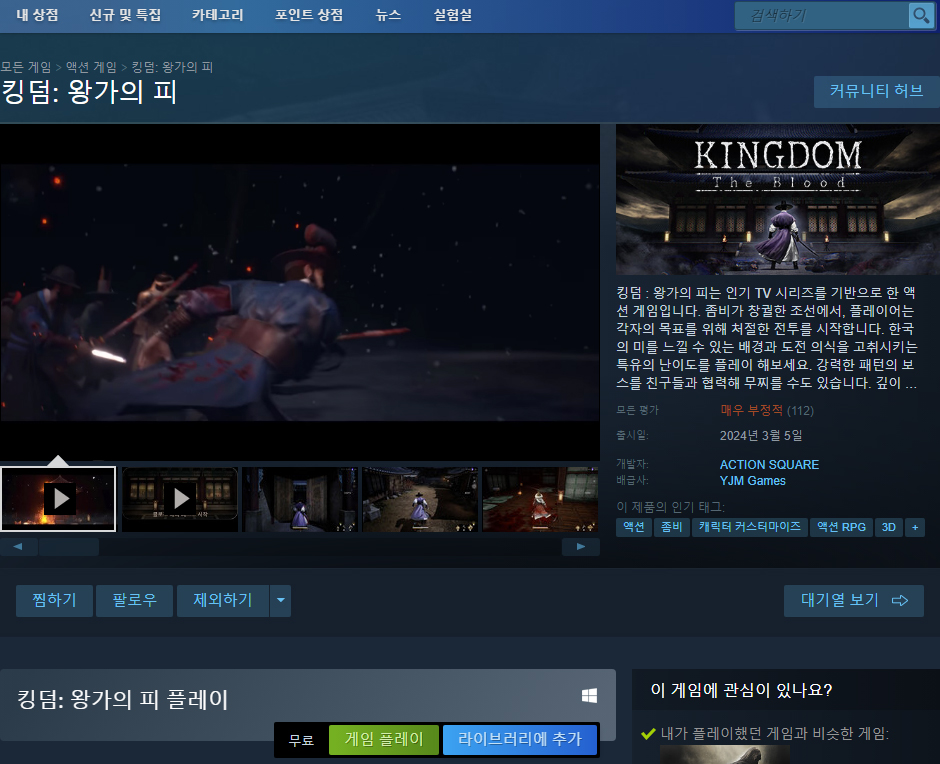Open the Kingdom The Blood header image
This screenshot has height=764, width=940.
coord(778,199)
